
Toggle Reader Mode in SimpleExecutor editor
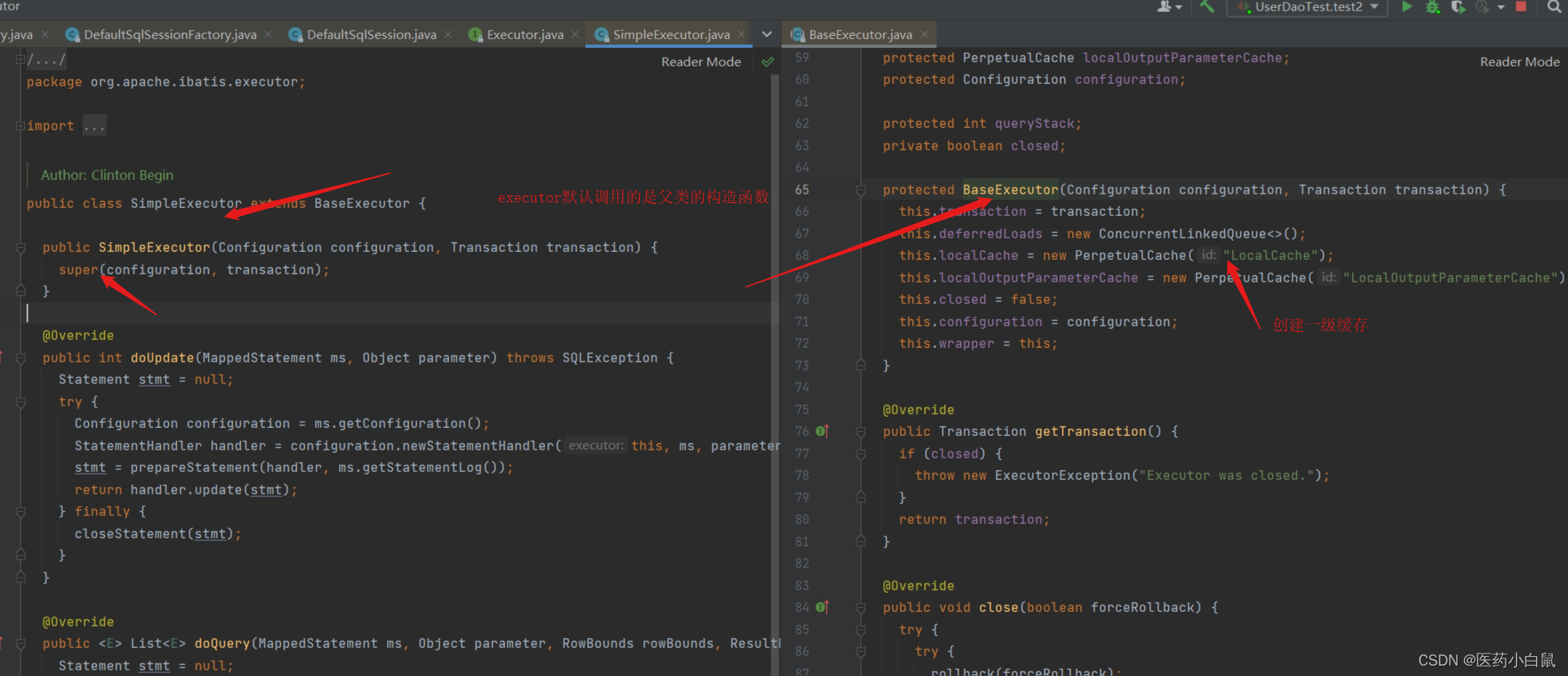coord(701,62)
